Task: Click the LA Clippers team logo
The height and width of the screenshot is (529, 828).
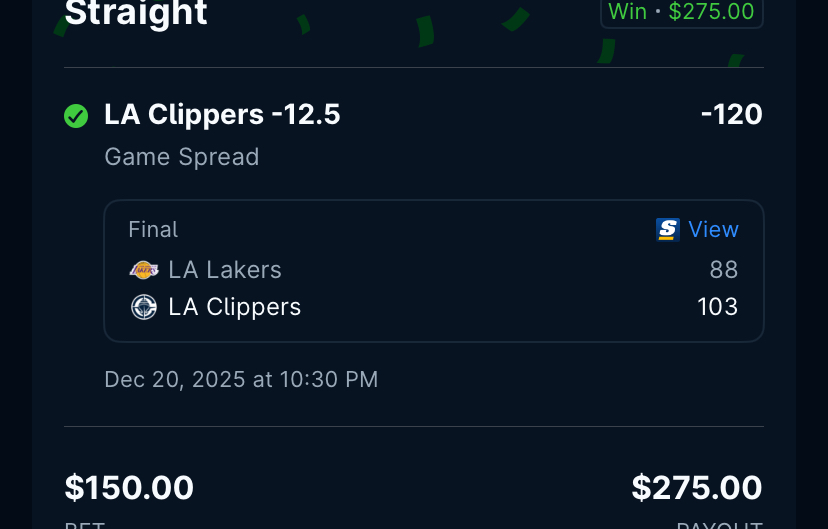Action: pos(144,307)
